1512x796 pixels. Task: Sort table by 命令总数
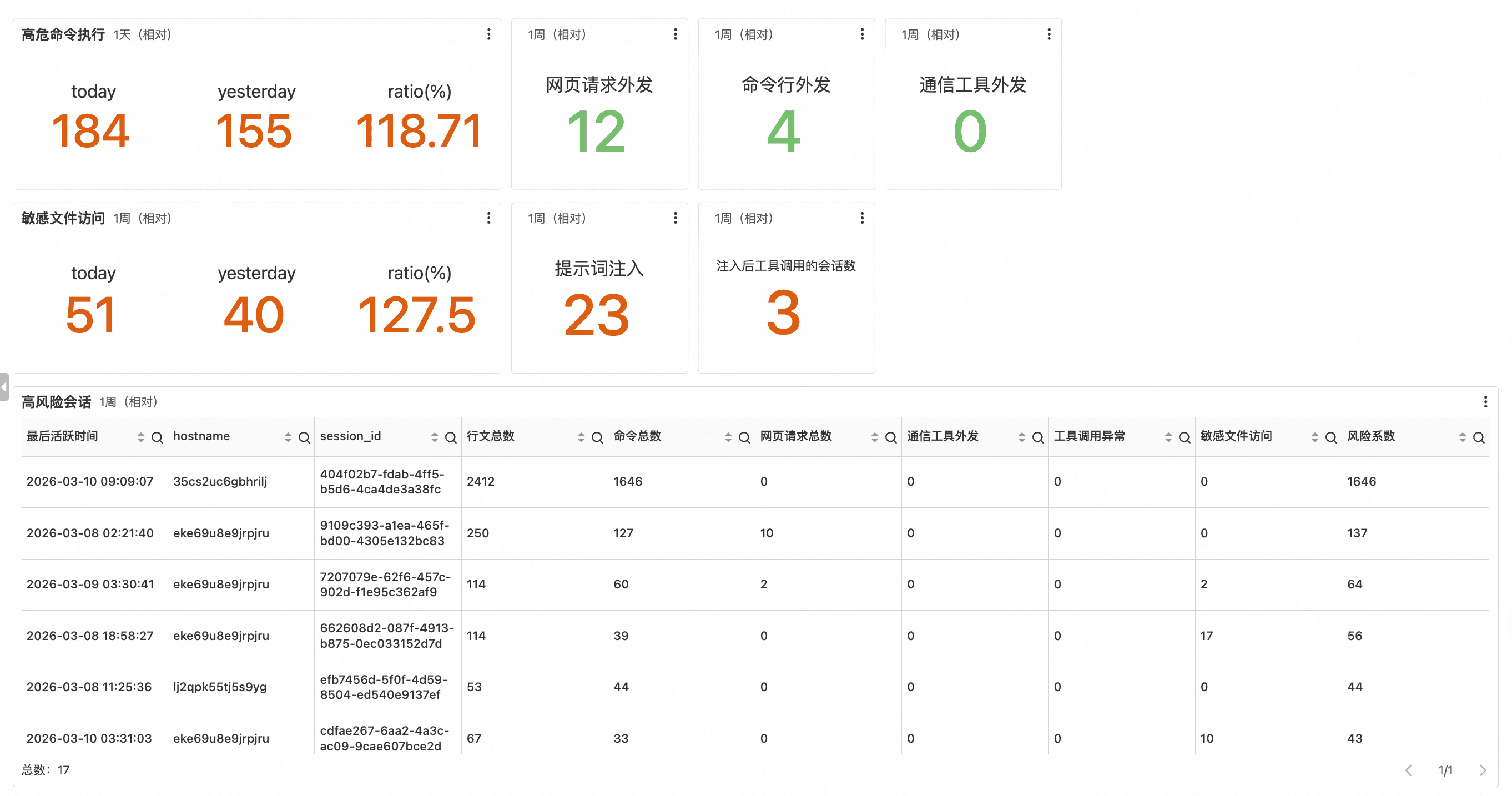tap(728, 437)
